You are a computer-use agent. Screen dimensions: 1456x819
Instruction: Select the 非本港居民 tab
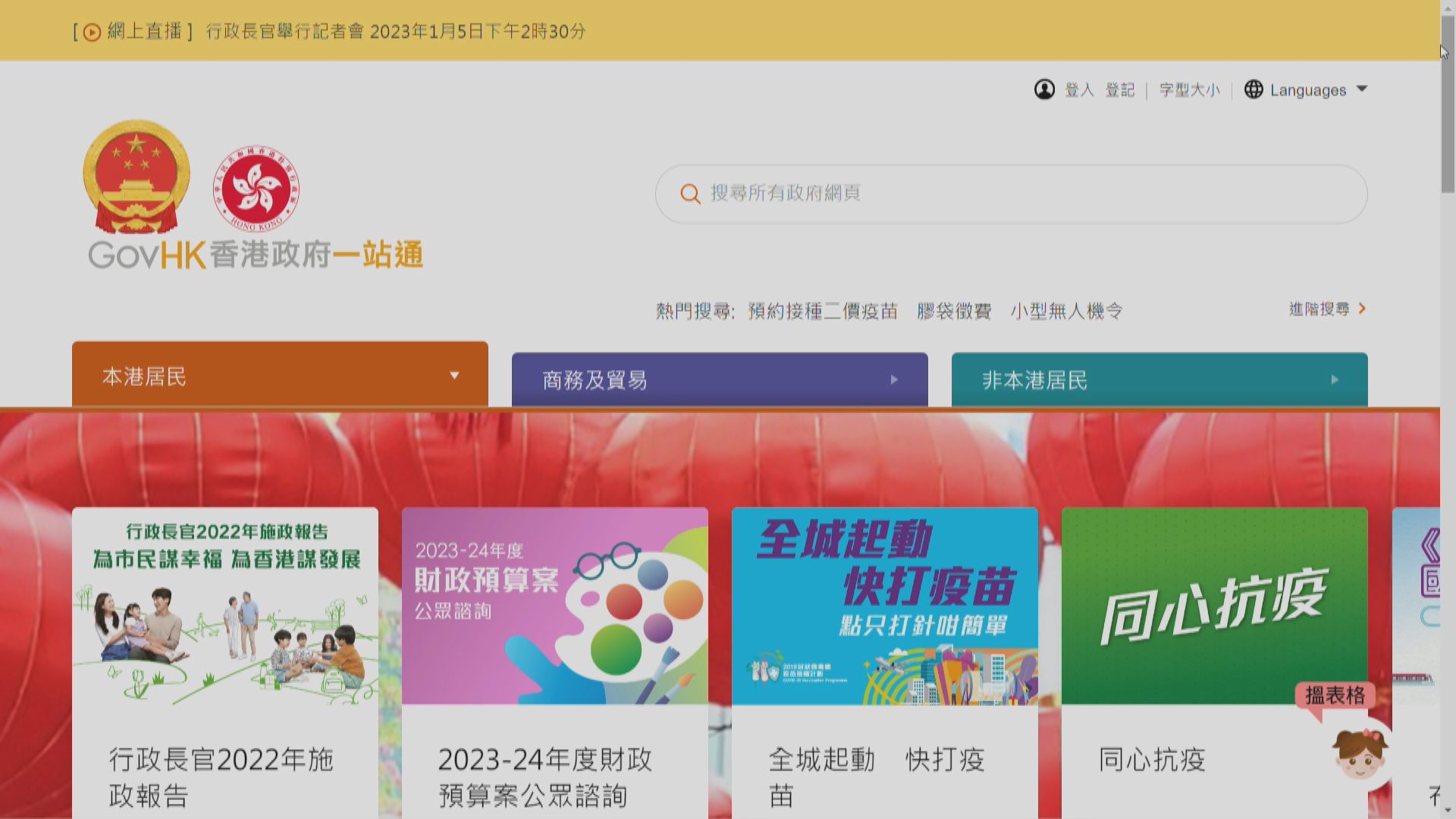coord(1034,380)
